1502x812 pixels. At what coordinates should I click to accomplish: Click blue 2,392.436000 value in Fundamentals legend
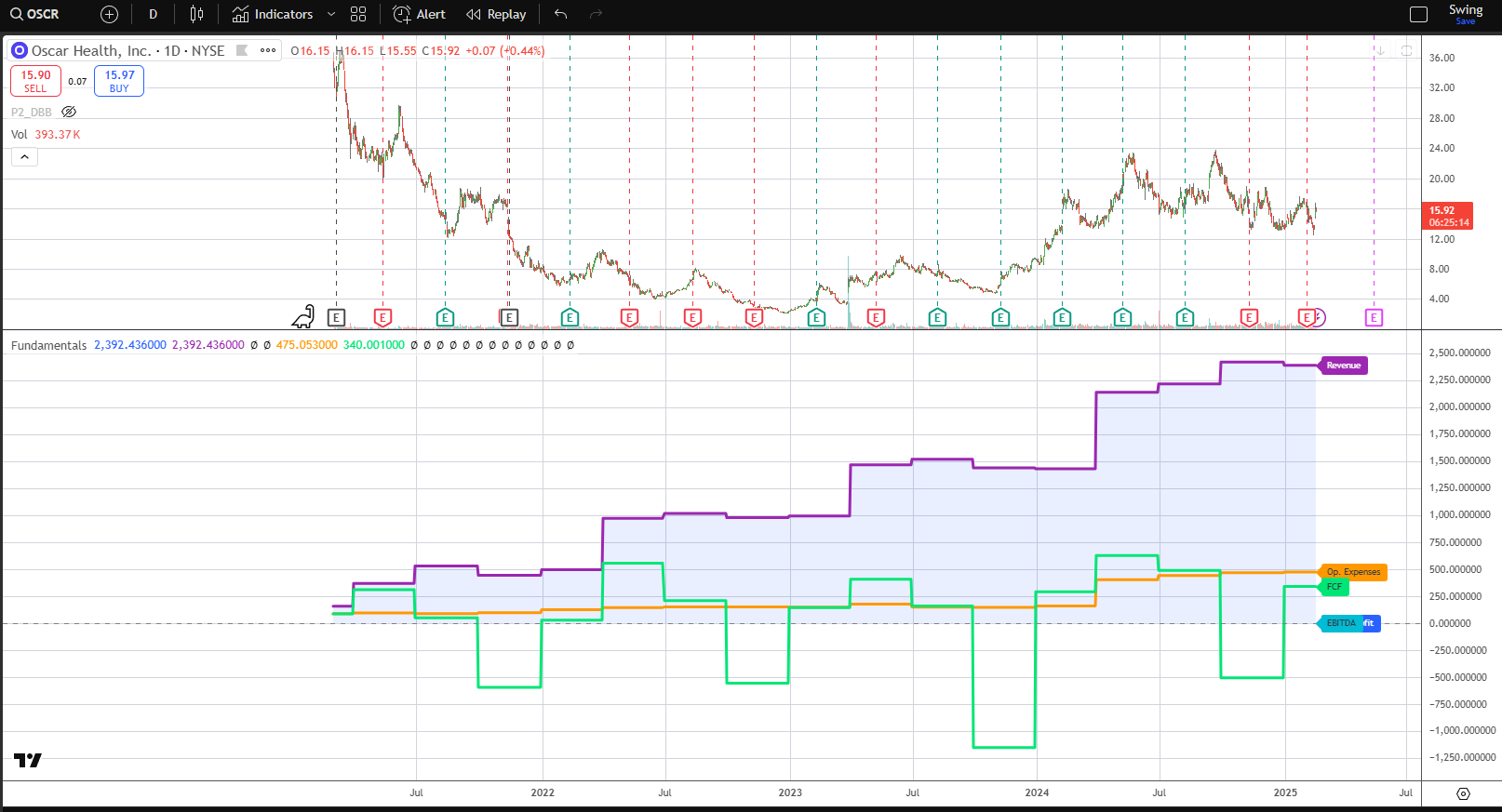click(130, 345)
